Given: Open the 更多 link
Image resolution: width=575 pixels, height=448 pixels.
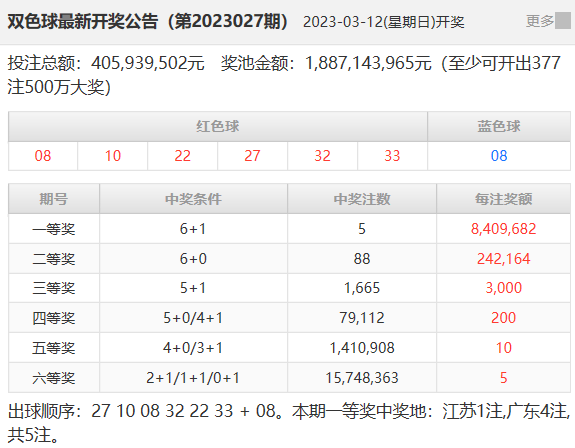Looking at the screenshot, I should pos(539,21).
